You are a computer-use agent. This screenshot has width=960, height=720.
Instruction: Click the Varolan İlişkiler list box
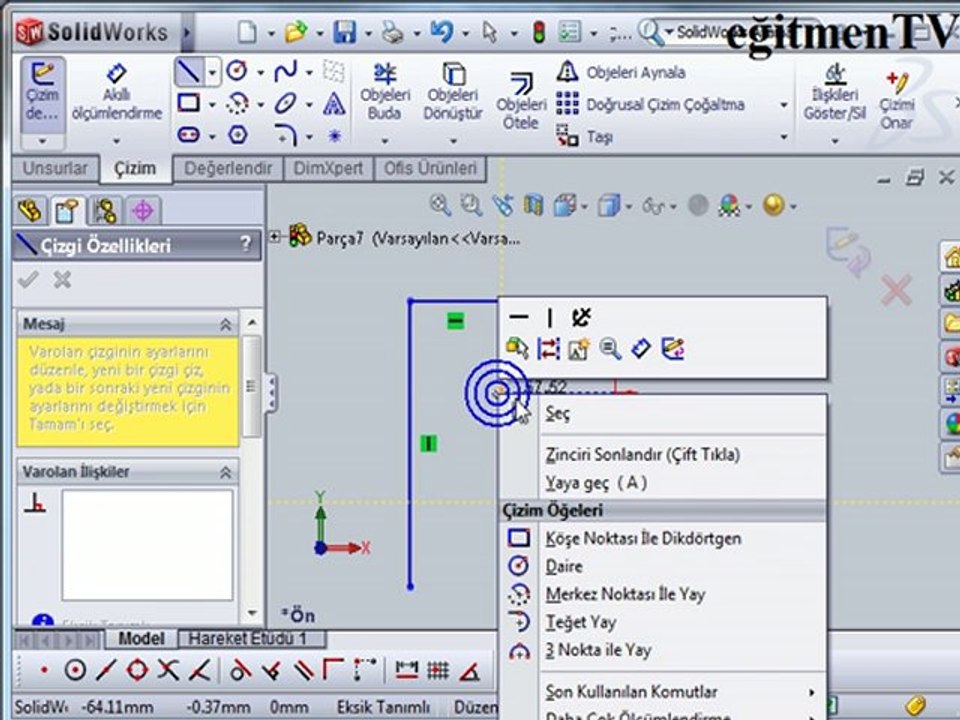tap(147, 545)
